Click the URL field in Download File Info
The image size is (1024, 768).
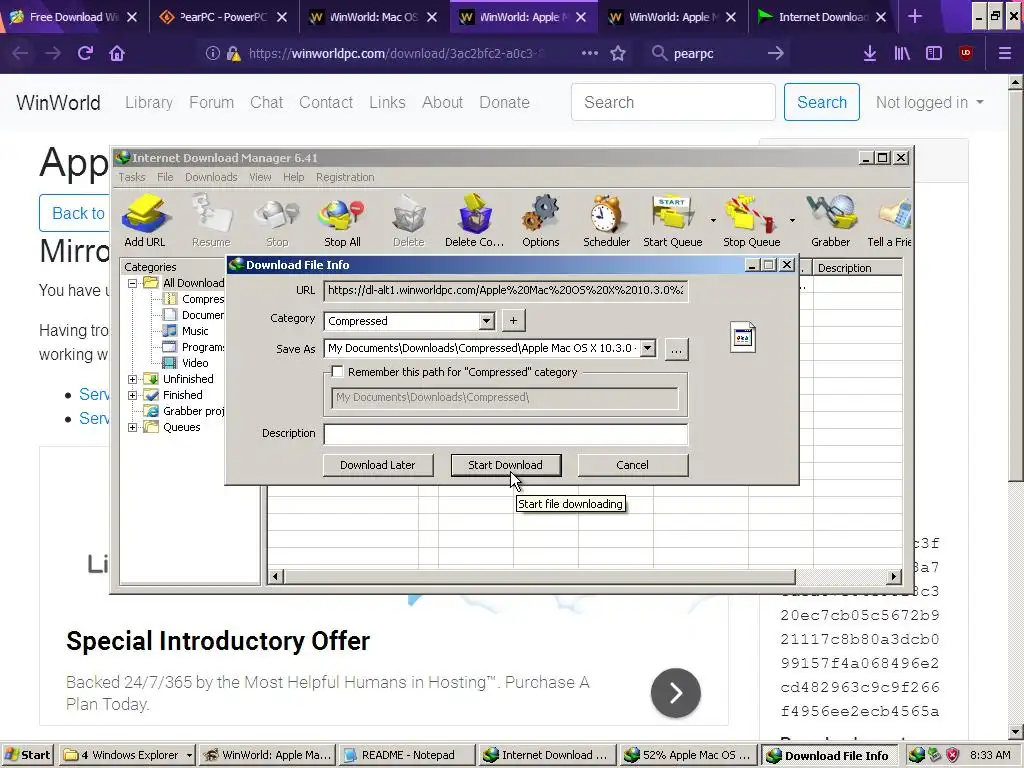505,291
